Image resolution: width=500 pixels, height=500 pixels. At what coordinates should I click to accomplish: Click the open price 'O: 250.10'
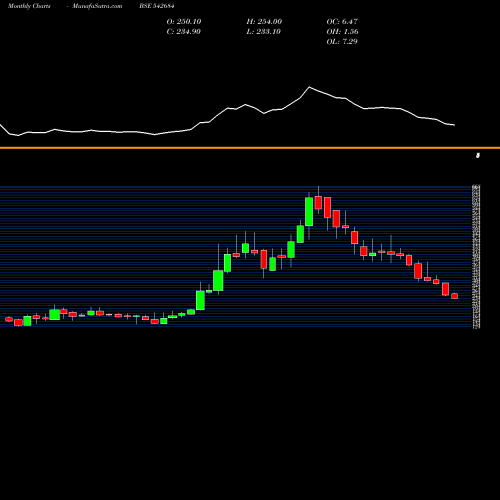(x=184, y=22)
